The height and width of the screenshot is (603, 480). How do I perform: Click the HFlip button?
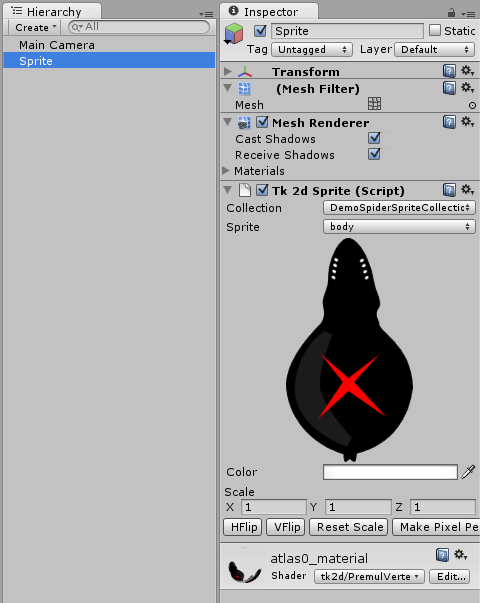pyautogui.click(x=243, y=527)
